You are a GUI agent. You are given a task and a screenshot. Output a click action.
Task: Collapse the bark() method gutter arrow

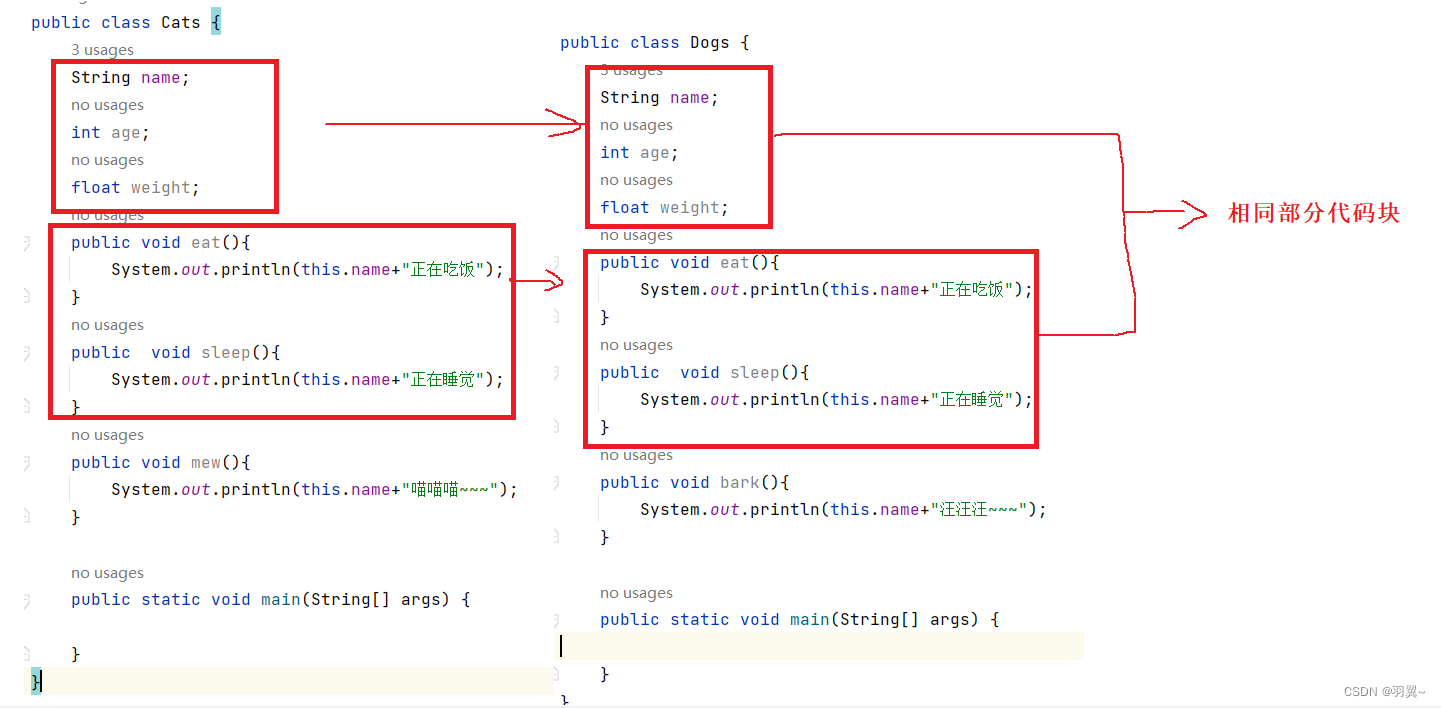point(557,482)
